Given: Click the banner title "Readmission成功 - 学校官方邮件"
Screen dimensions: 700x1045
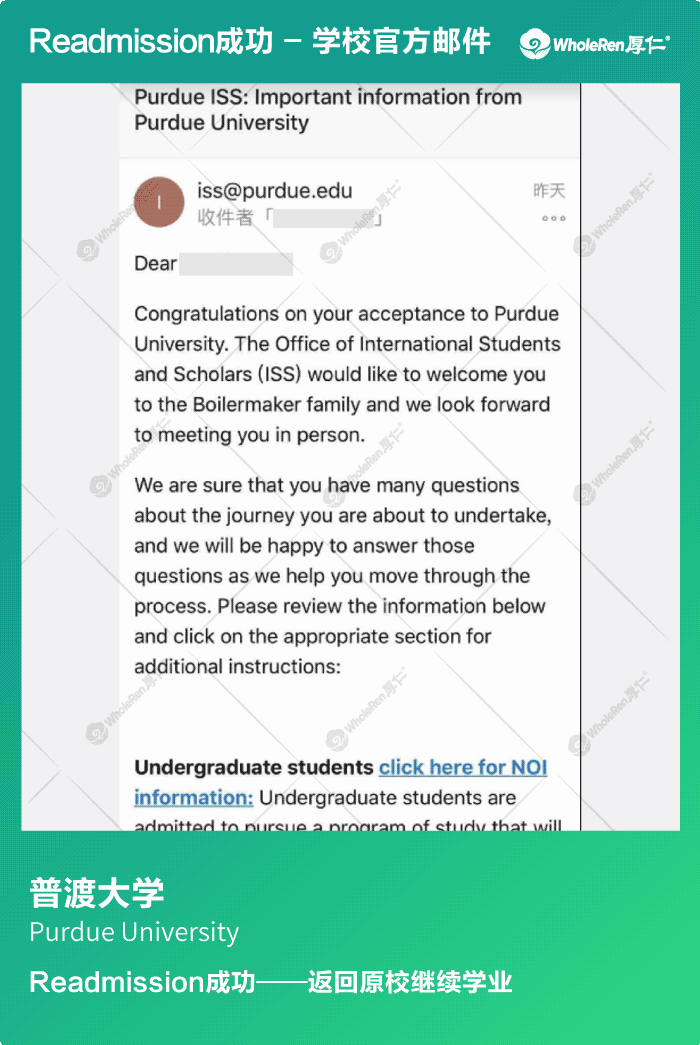Looking at the screenshot, I should coord(260,42).
